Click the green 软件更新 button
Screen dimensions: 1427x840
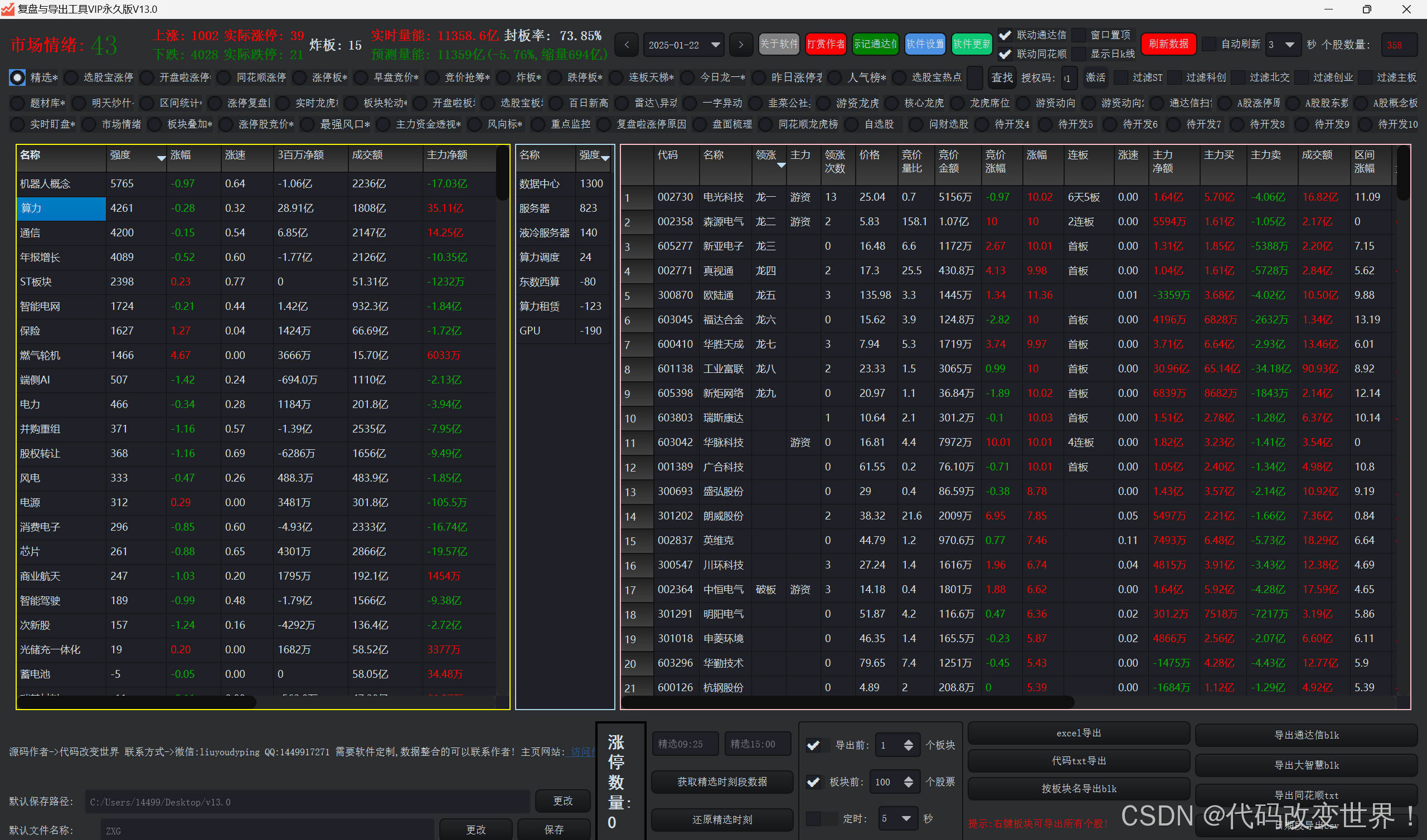(972, 43)
